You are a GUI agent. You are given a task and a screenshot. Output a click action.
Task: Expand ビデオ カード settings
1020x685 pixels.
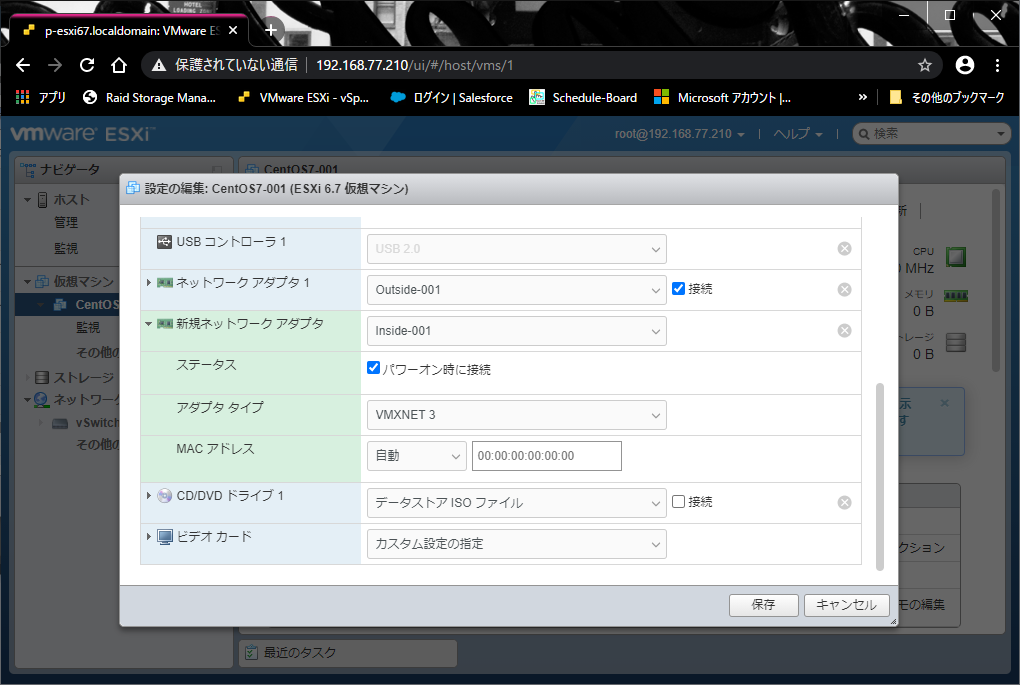pos(148,537)
